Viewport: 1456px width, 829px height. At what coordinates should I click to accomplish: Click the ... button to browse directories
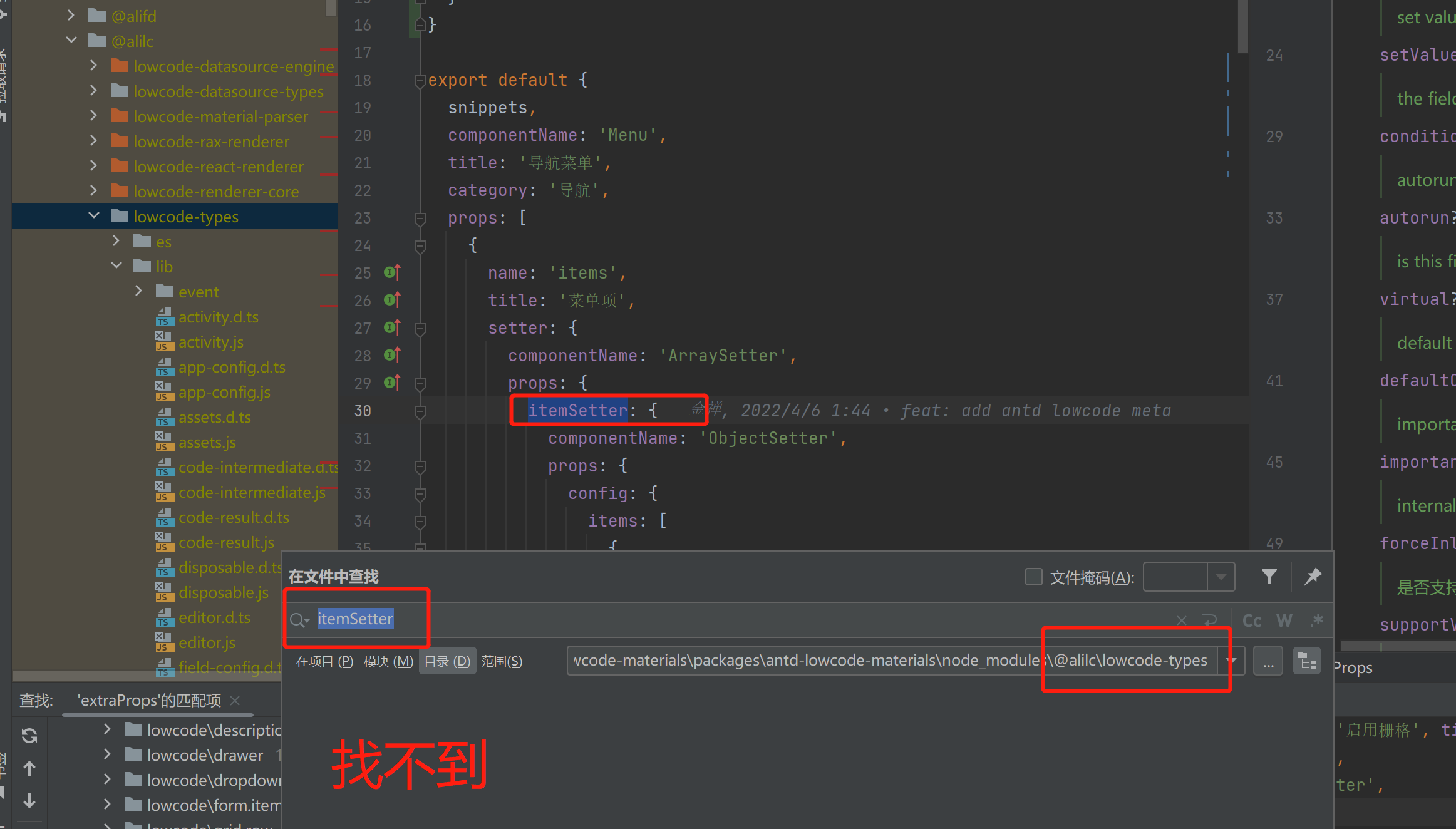pyautogui.click(x=1268, y=660)
